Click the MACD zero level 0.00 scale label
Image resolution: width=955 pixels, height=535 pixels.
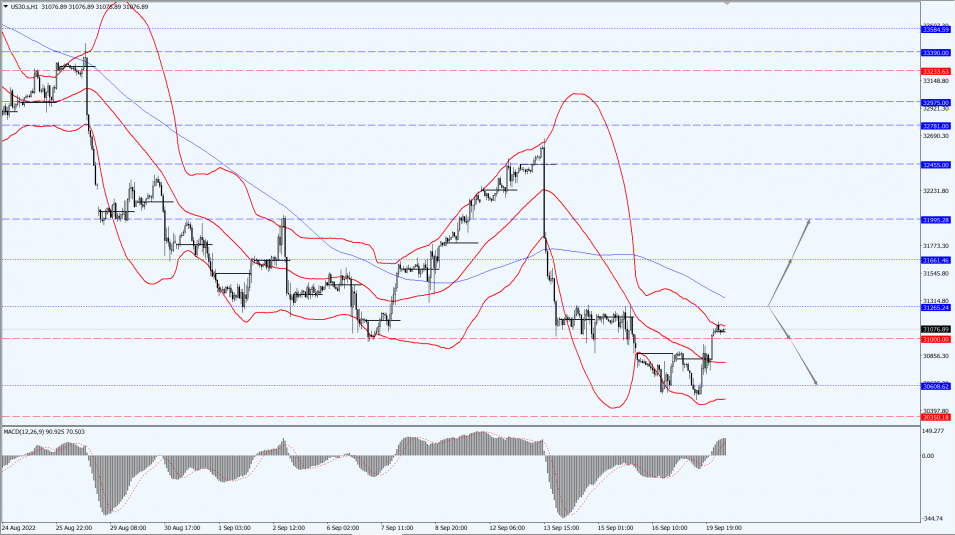pyautogui.click(x=928, y=456)
